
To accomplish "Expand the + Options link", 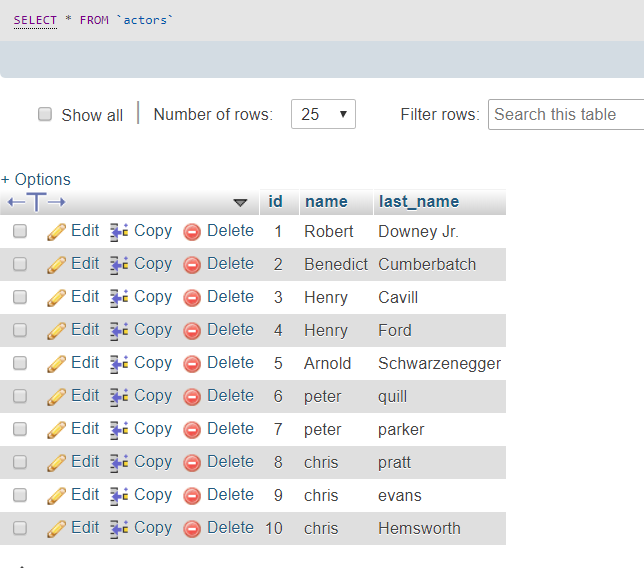I will click(36, 179).
